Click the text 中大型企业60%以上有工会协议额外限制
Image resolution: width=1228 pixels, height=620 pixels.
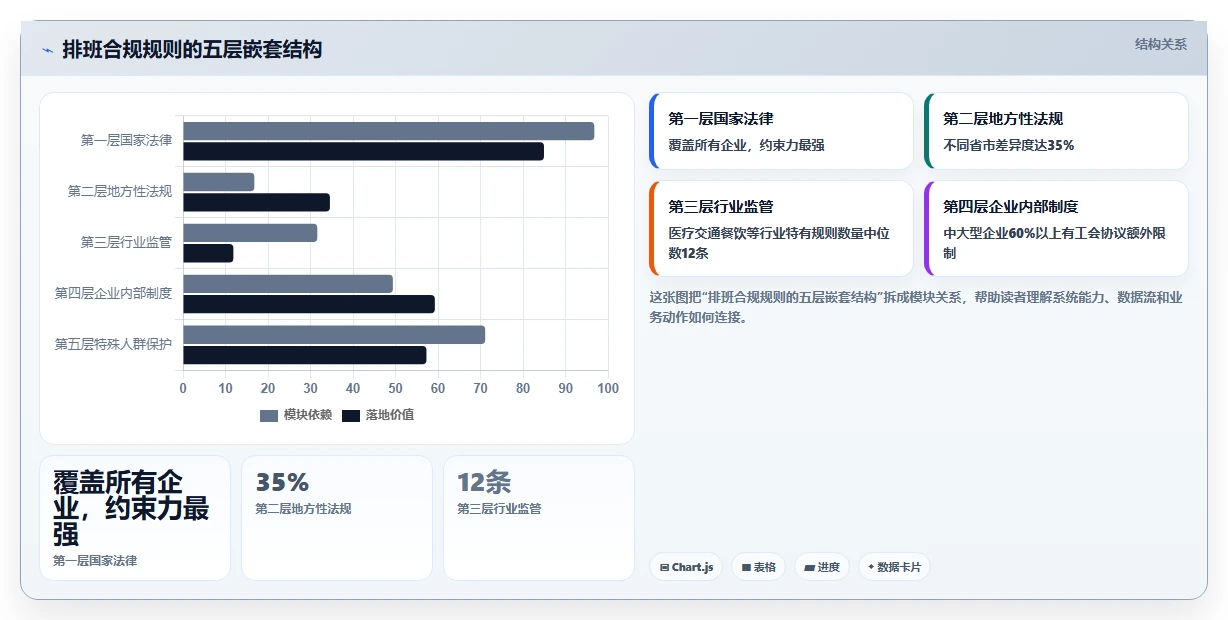pos(1054,243)
